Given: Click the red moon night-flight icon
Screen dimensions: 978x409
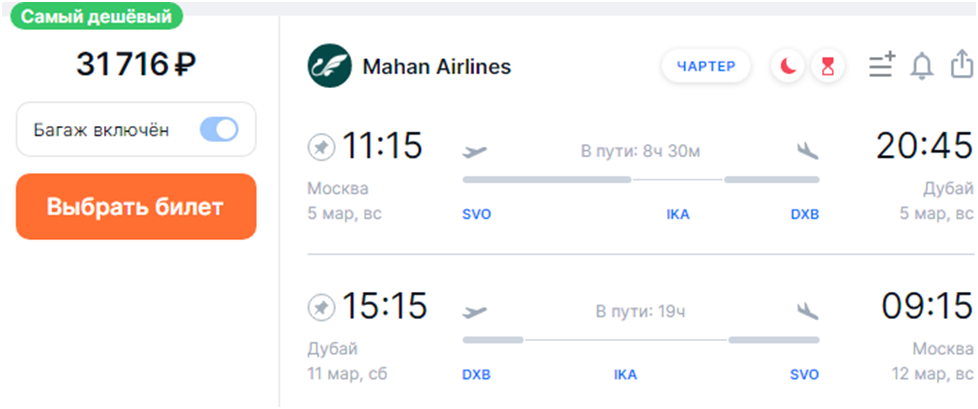Looking at the screenshot, I should (788, 67).
